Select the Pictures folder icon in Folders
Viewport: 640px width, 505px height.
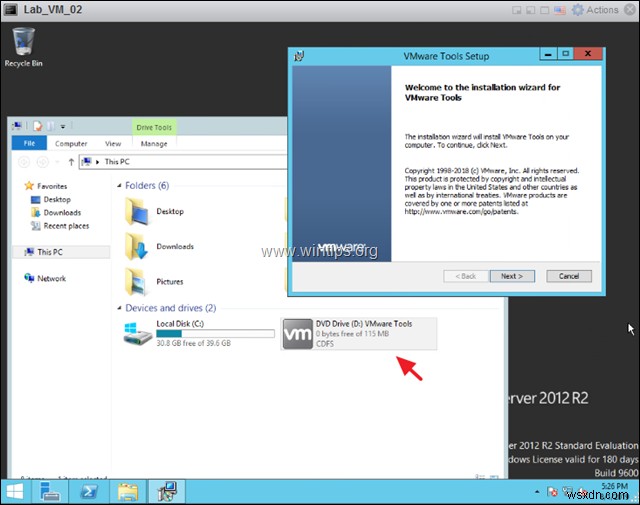(x=136, y=281)
